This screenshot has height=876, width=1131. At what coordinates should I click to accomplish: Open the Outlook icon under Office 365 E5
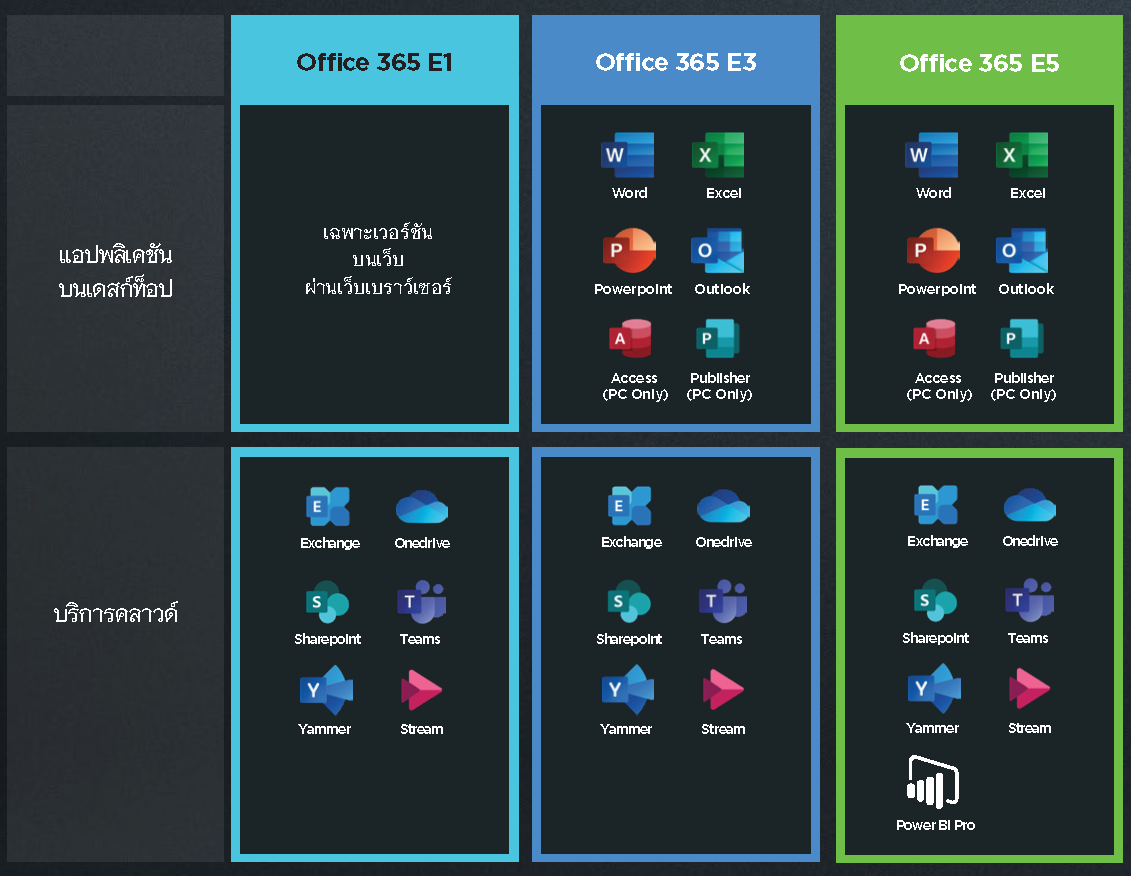click(x=1025, y=249)
